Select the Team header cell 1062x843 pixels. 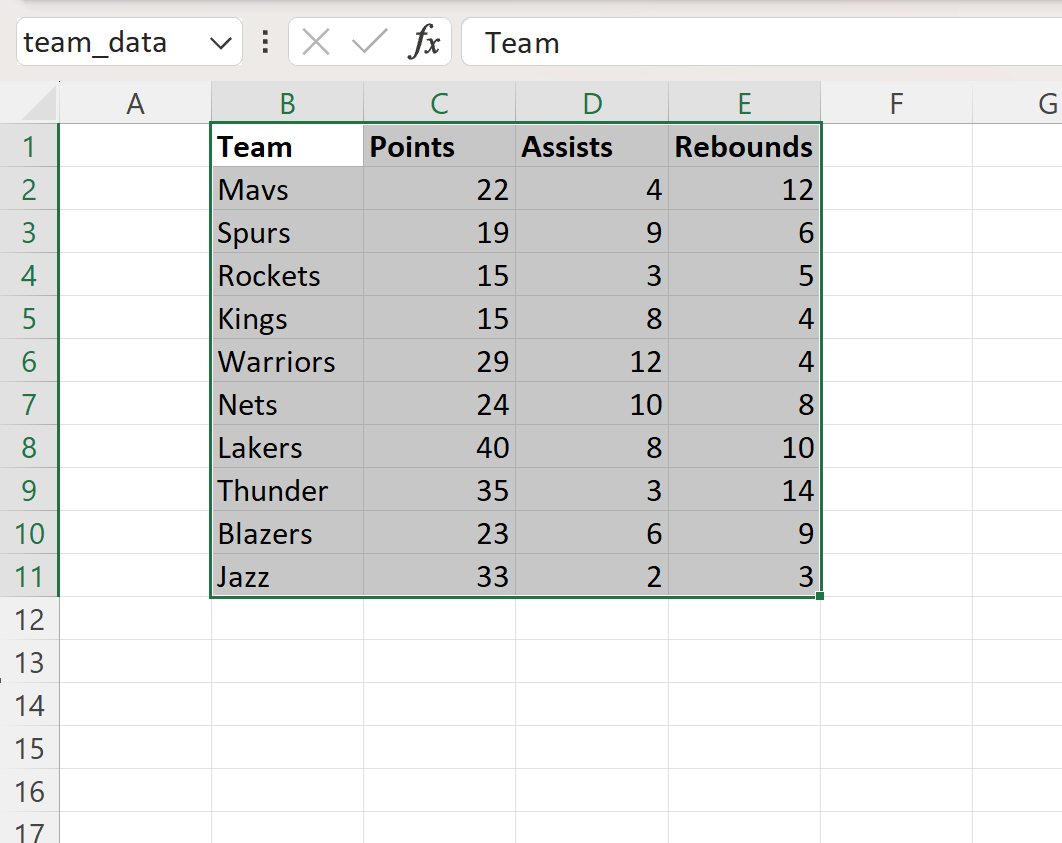pos(286,146)
